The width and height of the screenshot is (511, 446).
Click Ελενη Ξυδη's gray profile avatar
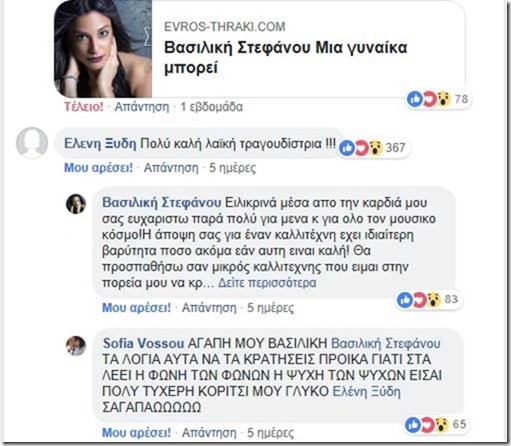click(x=32, y=143)
